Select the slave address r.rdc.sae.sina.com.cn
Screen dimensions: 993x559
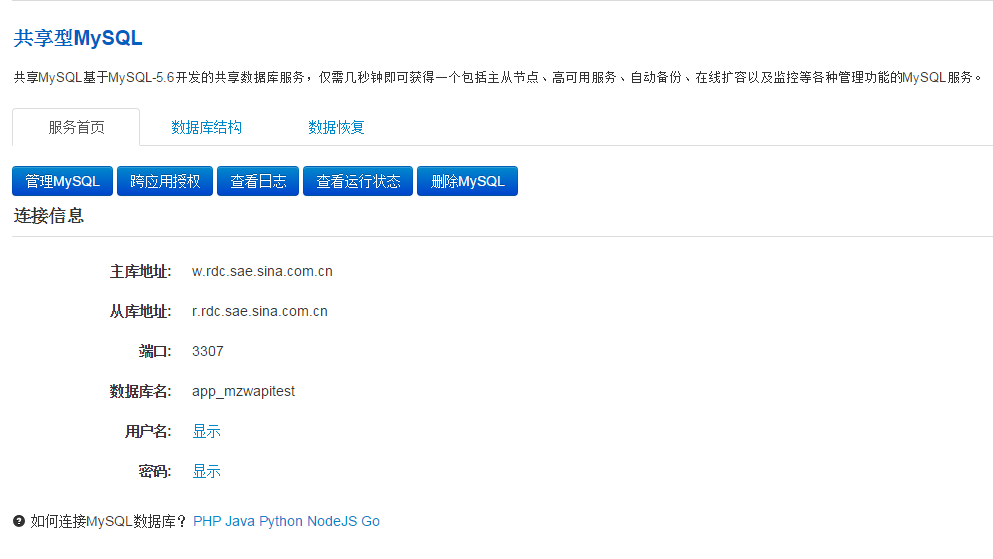coord(260,311)
